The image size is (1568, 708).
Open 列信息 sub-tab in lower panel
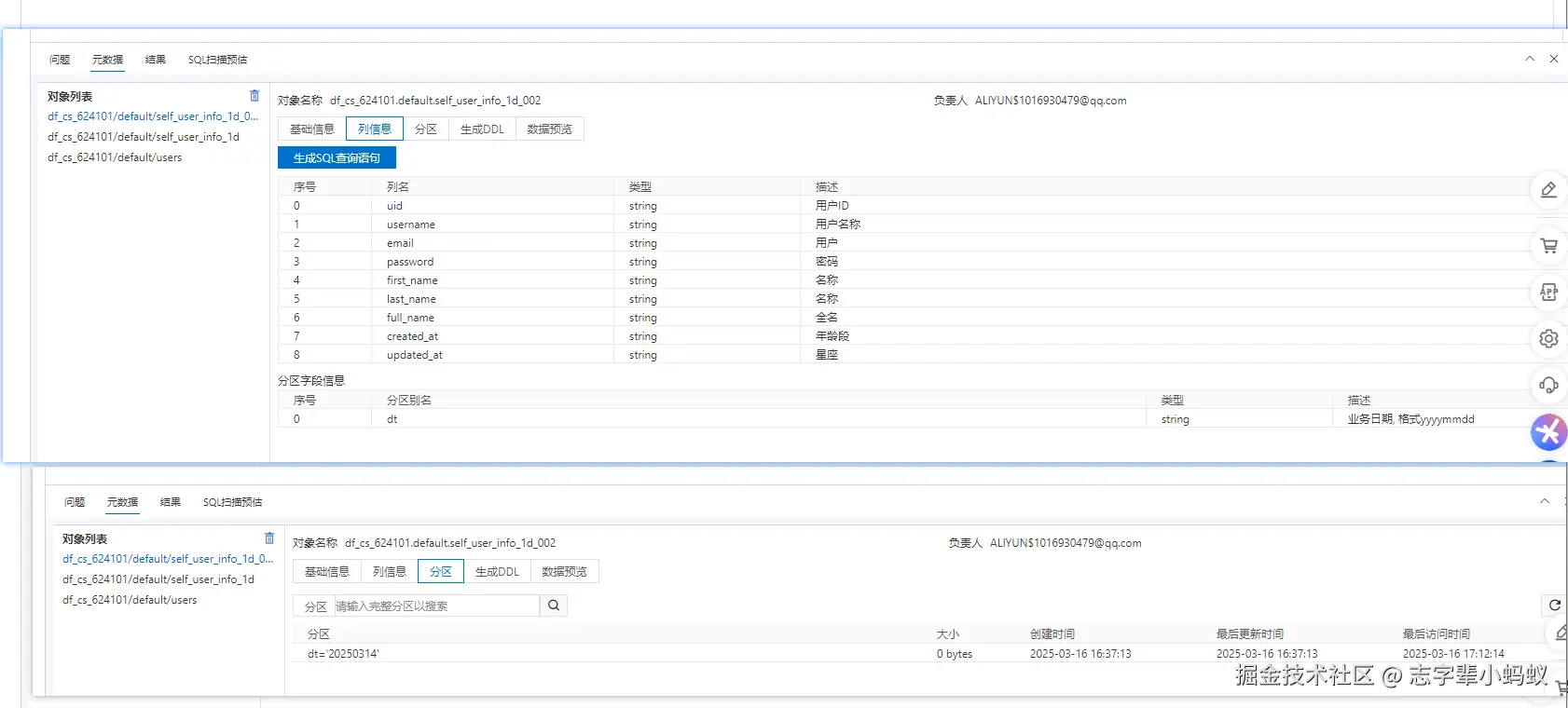[x=390, y=572]
